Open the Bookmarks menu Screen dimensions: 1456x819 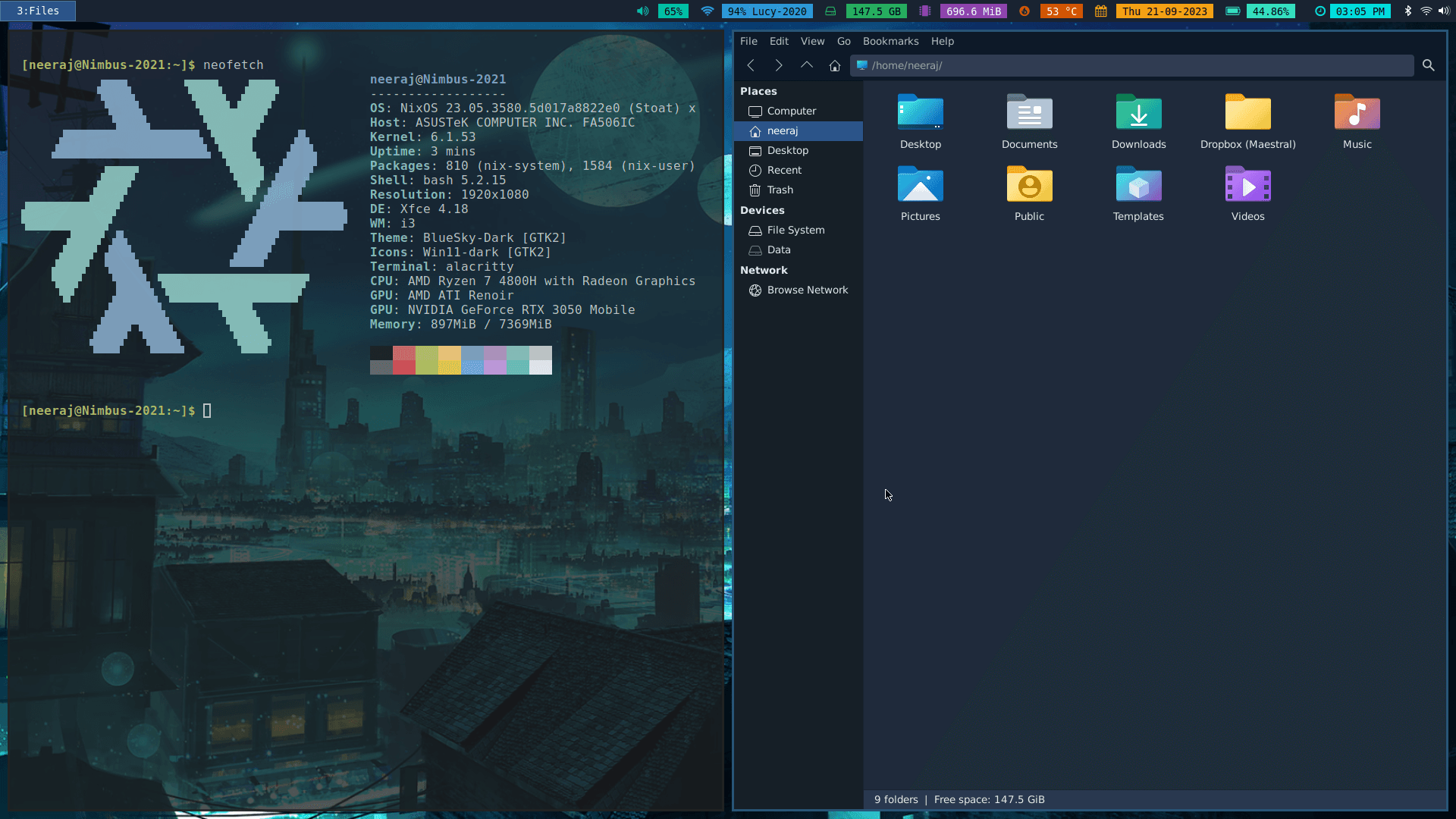[x=890, y=41]
